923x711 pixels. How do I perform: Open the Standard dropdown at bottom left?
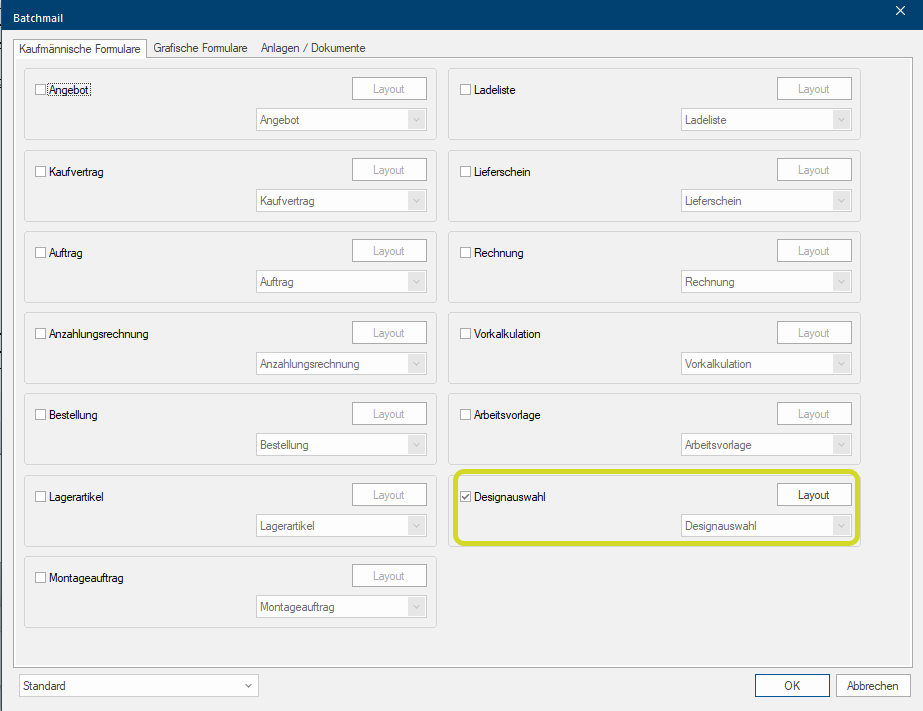[x=138, y=686]
